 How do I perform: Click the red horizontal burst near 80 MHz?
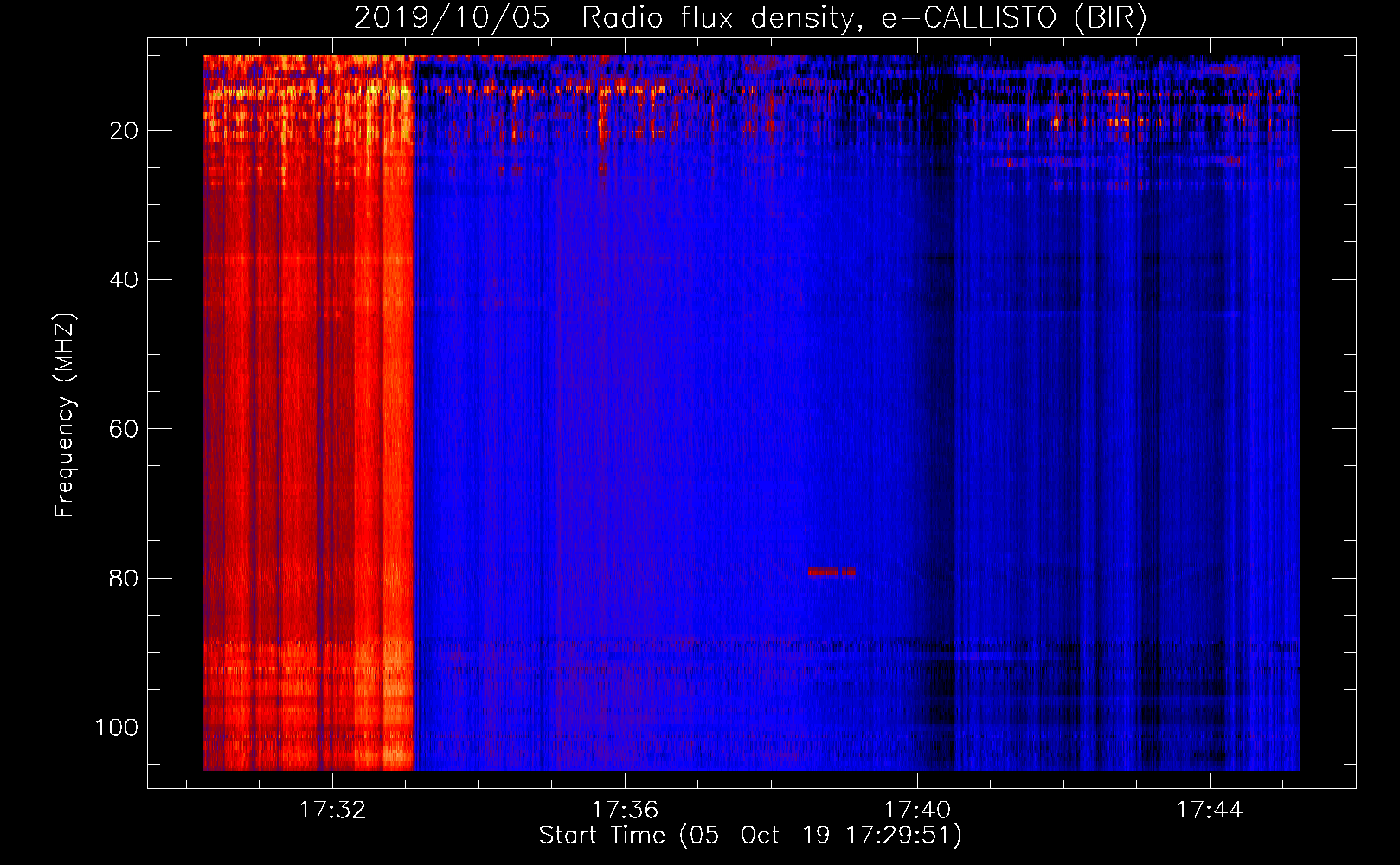pyautogui.click(x=832, y=572)
